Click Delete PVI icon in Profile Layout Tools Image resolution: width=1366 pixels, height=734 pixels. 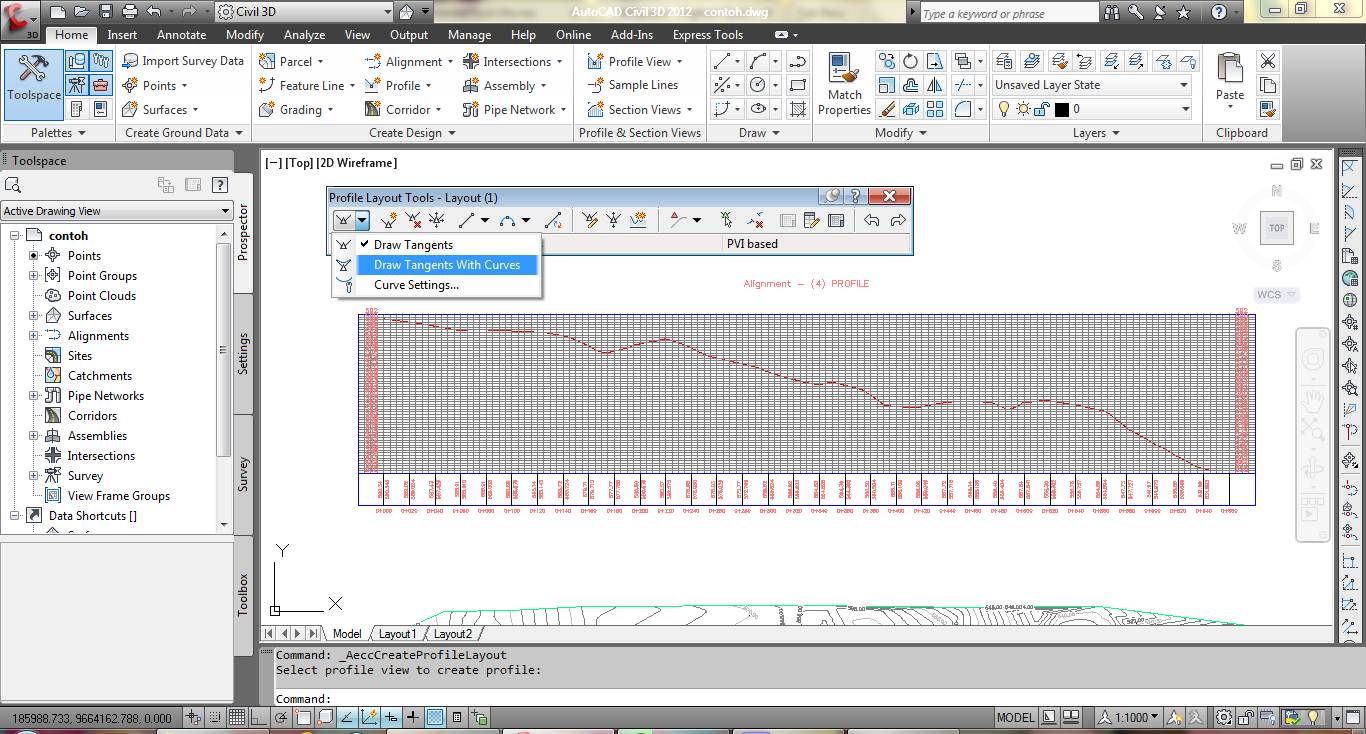click(x=413, y=220)
